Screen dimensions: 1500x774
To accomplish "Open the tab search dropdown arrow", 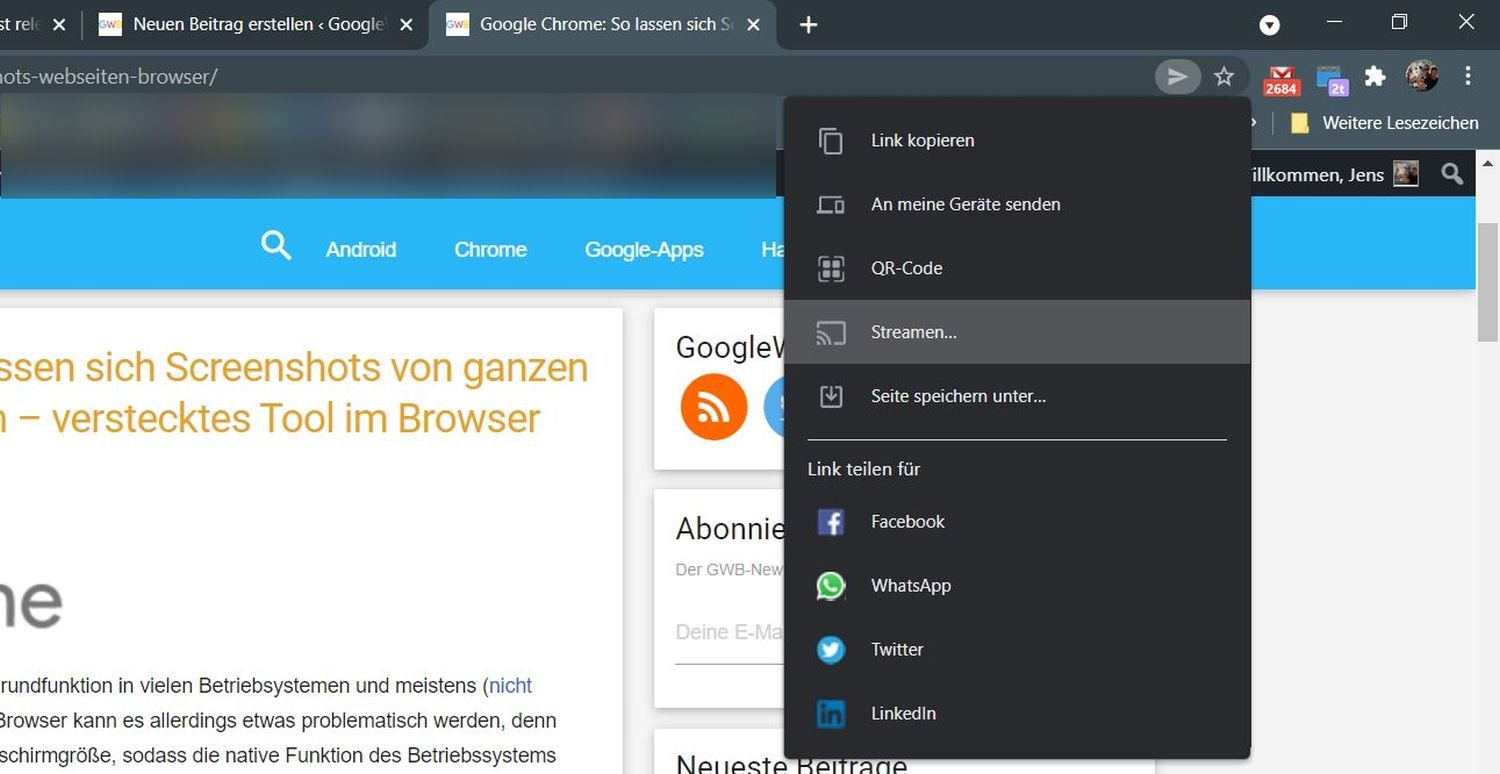I will point(1269,25).
